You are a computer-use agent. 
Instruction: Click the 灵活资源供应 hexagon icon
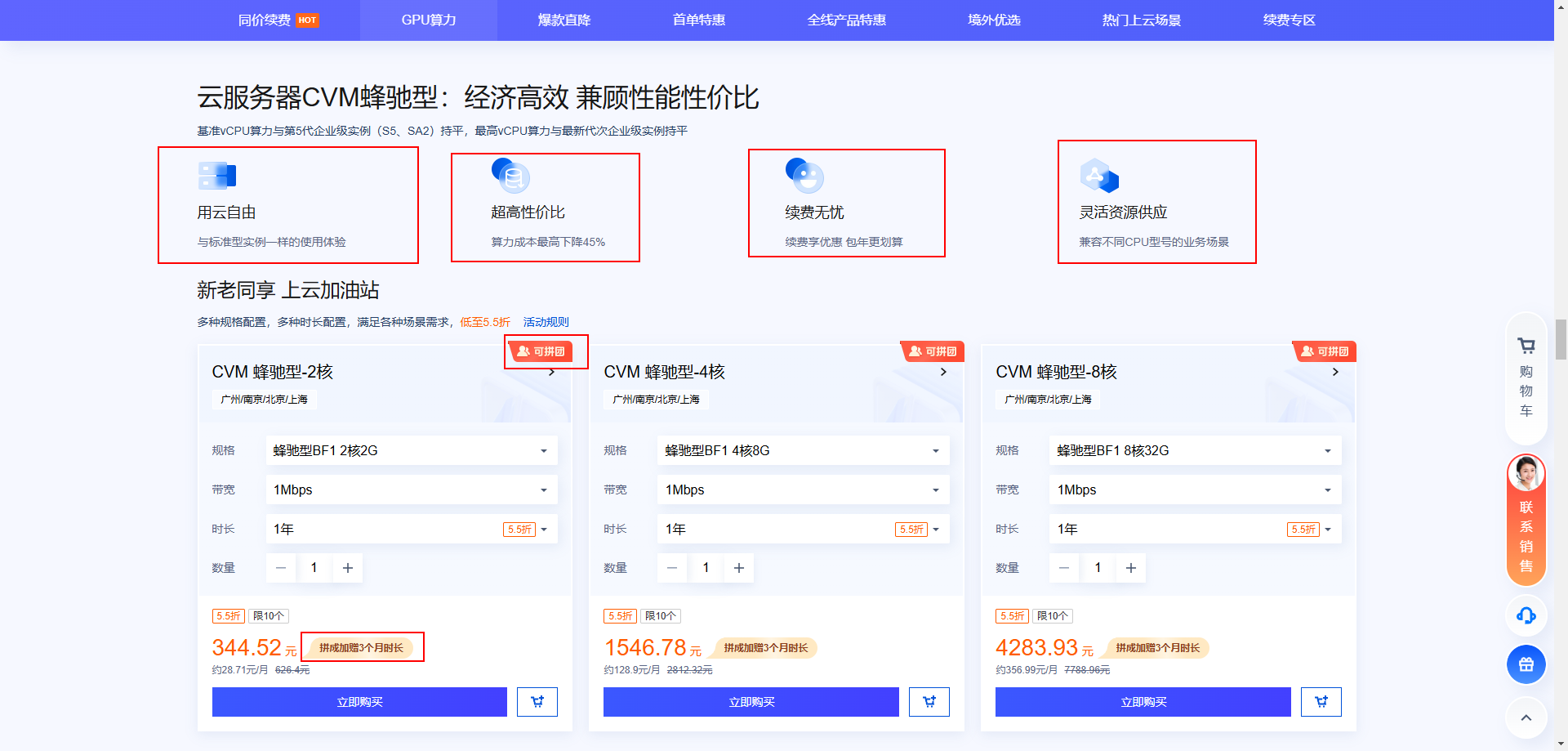click(1099, 176)
